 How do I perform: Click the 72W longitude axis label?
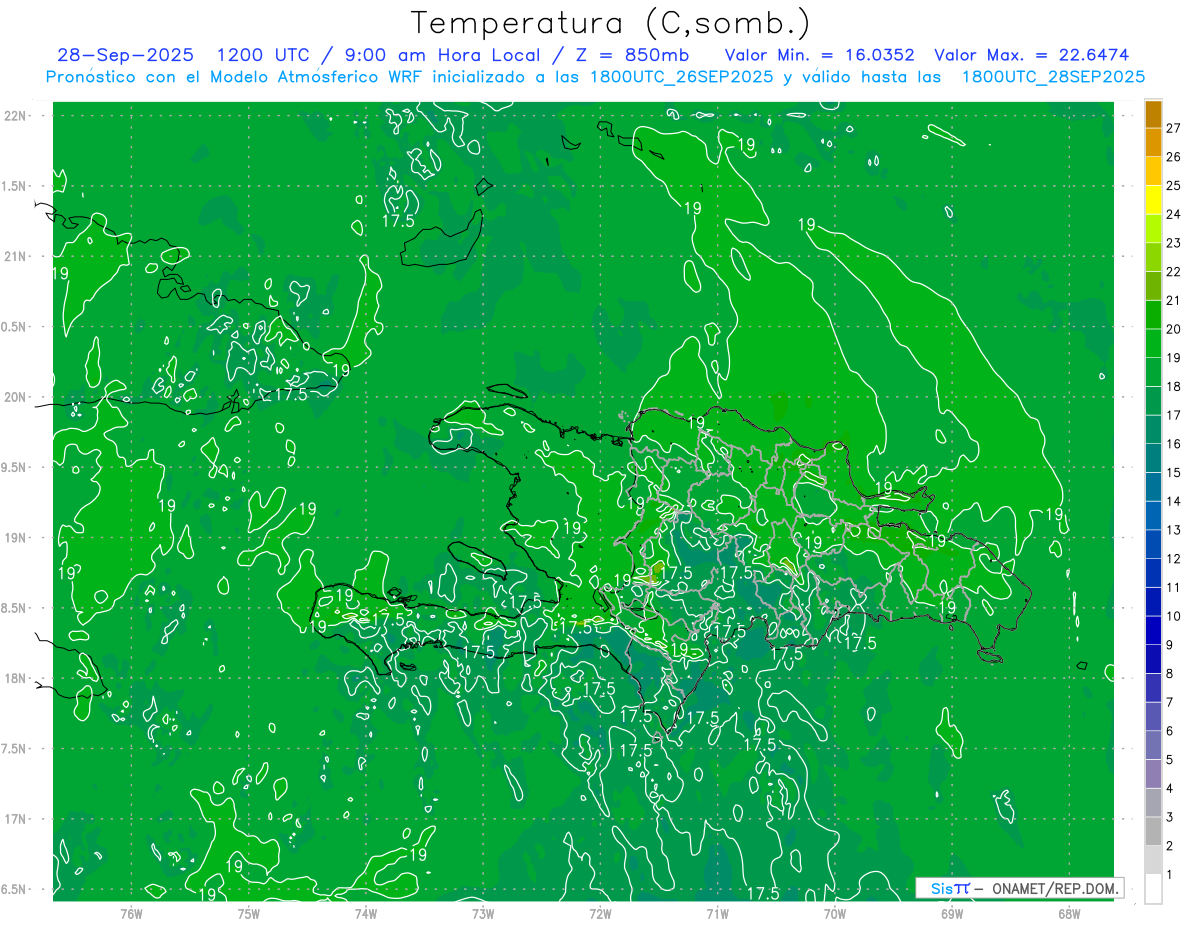(x=600, y=913)
